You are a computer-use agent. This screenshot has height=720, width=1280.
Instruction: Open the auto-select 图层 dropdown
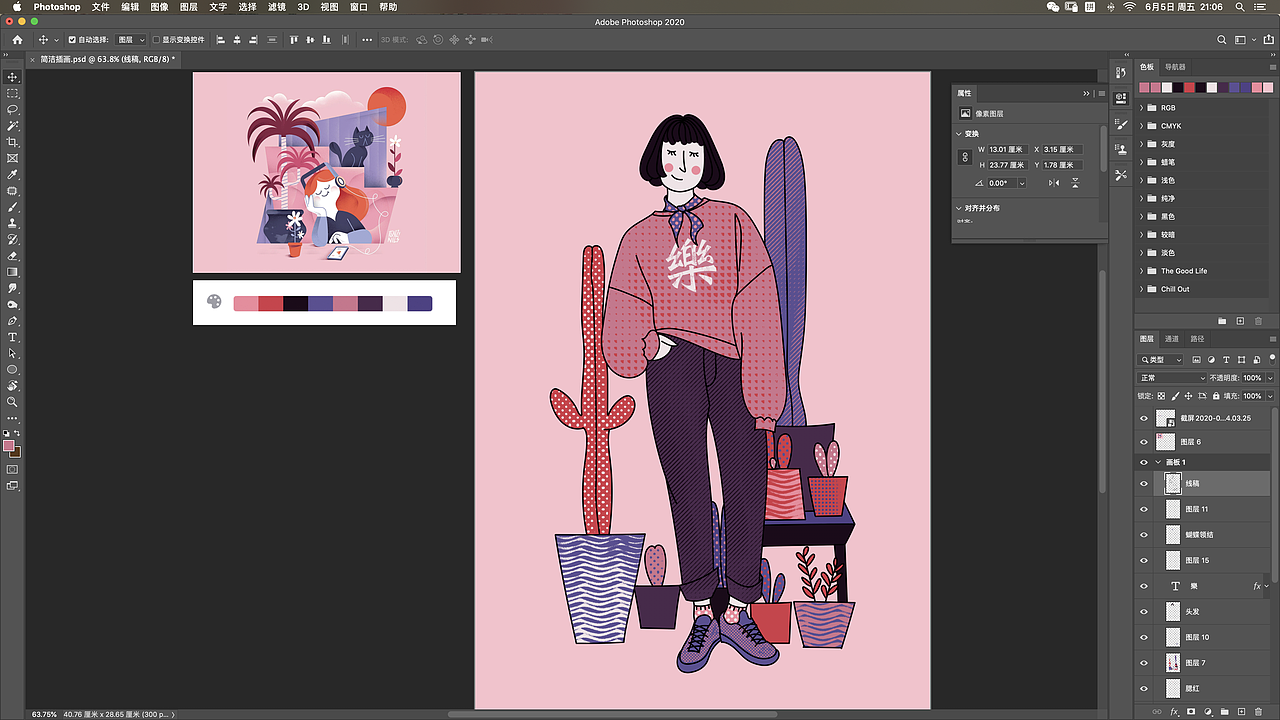click(131, 40)
